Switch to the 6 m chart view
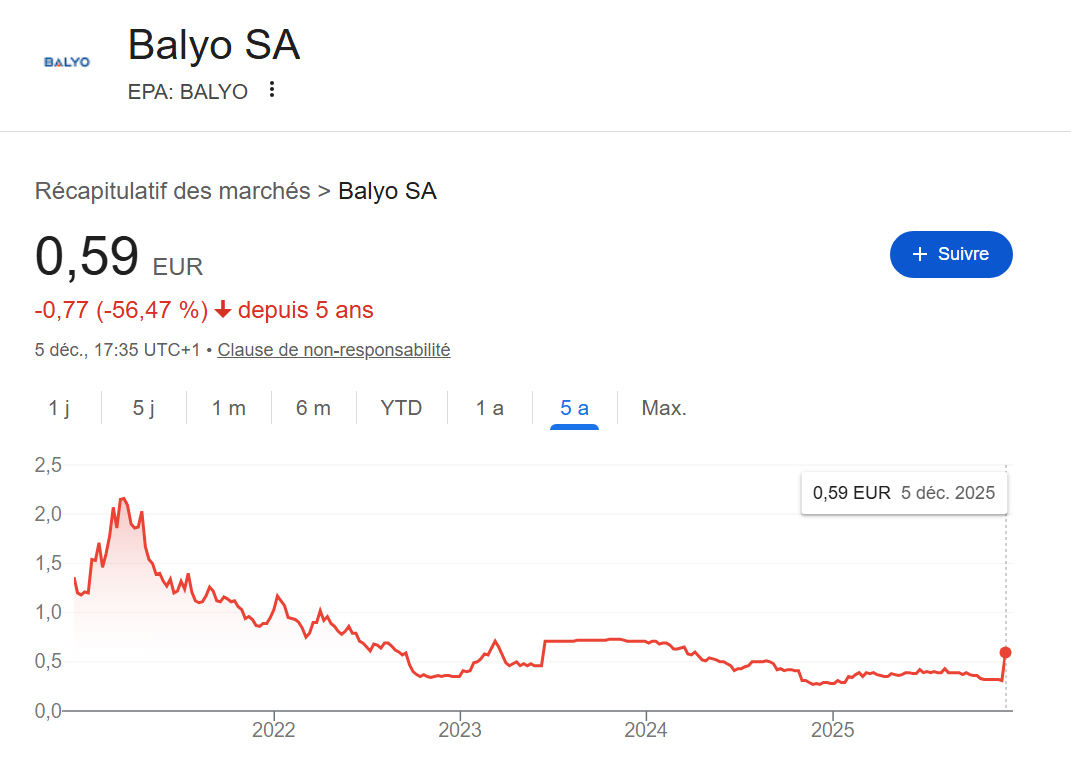The height and width of the screenshot is (759, 1071). click(x=314, y=407)
